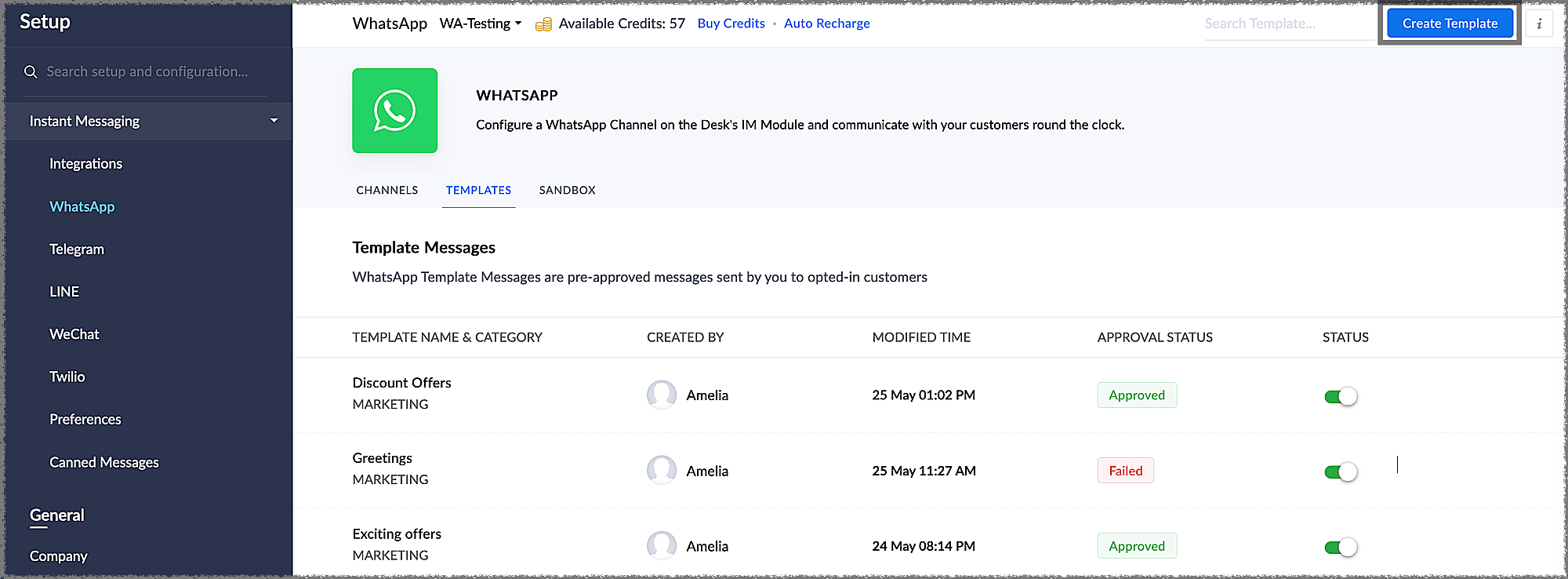1568x579 pixels.
Task: Click Amelia's avatar in Greetings row
Action: coord(661,471)
